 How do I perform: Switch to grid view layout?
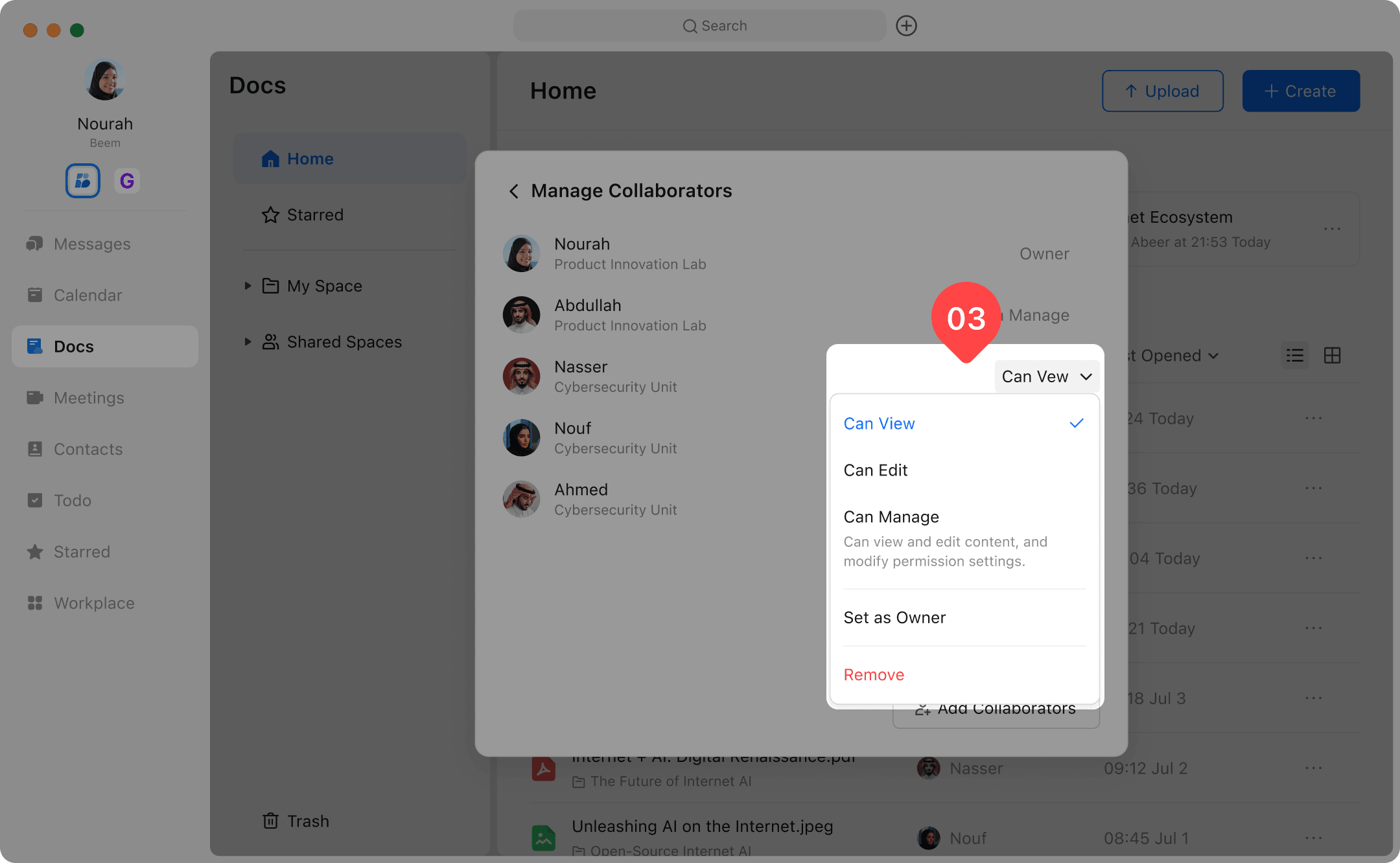pyautogui.click(x=1332, y=356)
